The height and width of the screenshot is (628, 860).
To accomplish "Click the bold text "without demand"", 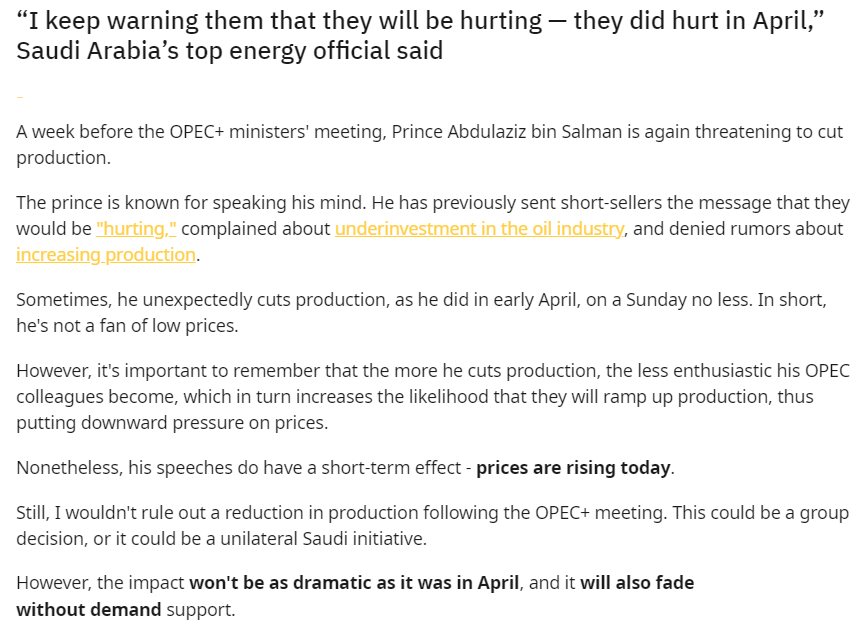I will click(x=89, y=608).
